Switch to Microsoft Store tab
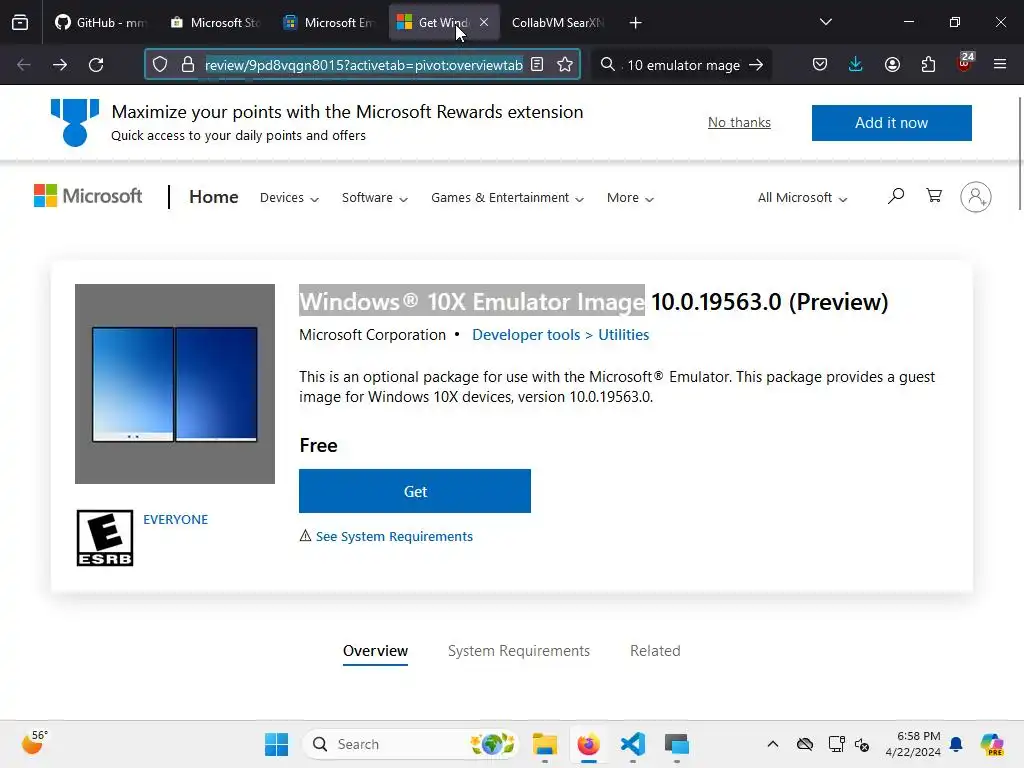1024x768 pixels. (x=216, y=23)
